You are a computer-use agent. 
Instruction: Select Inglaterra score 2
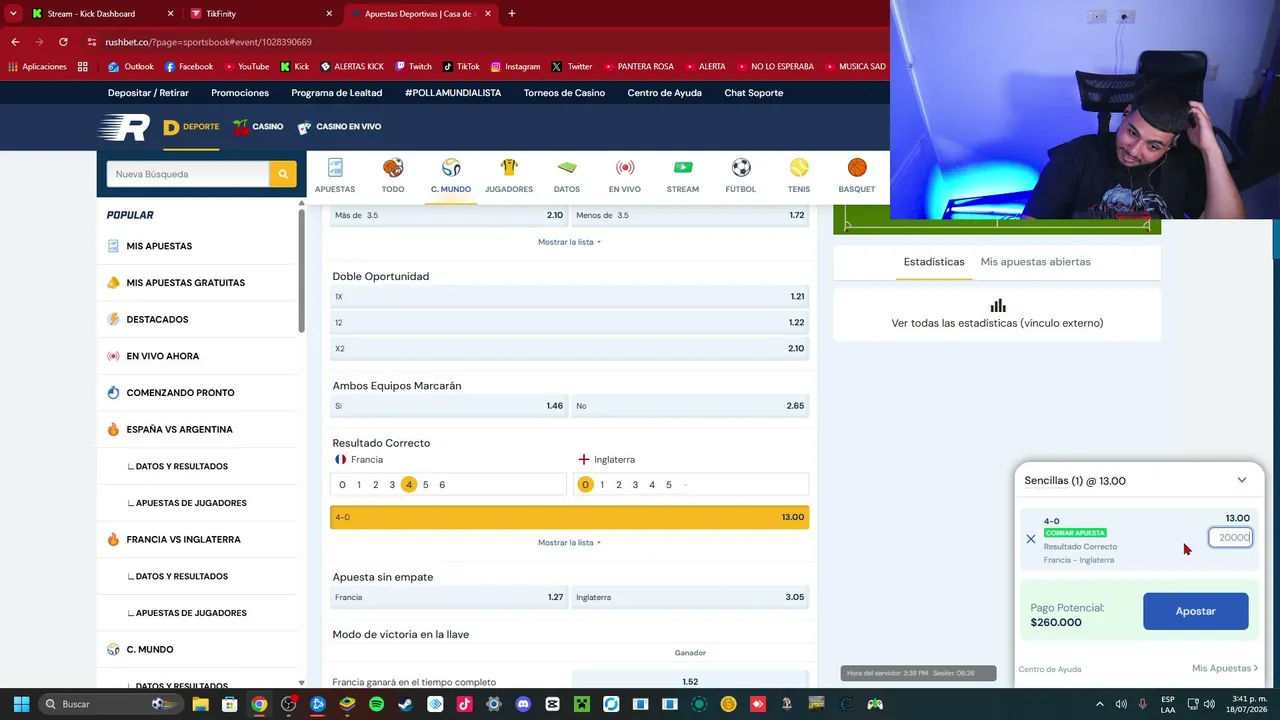(619, 485)
